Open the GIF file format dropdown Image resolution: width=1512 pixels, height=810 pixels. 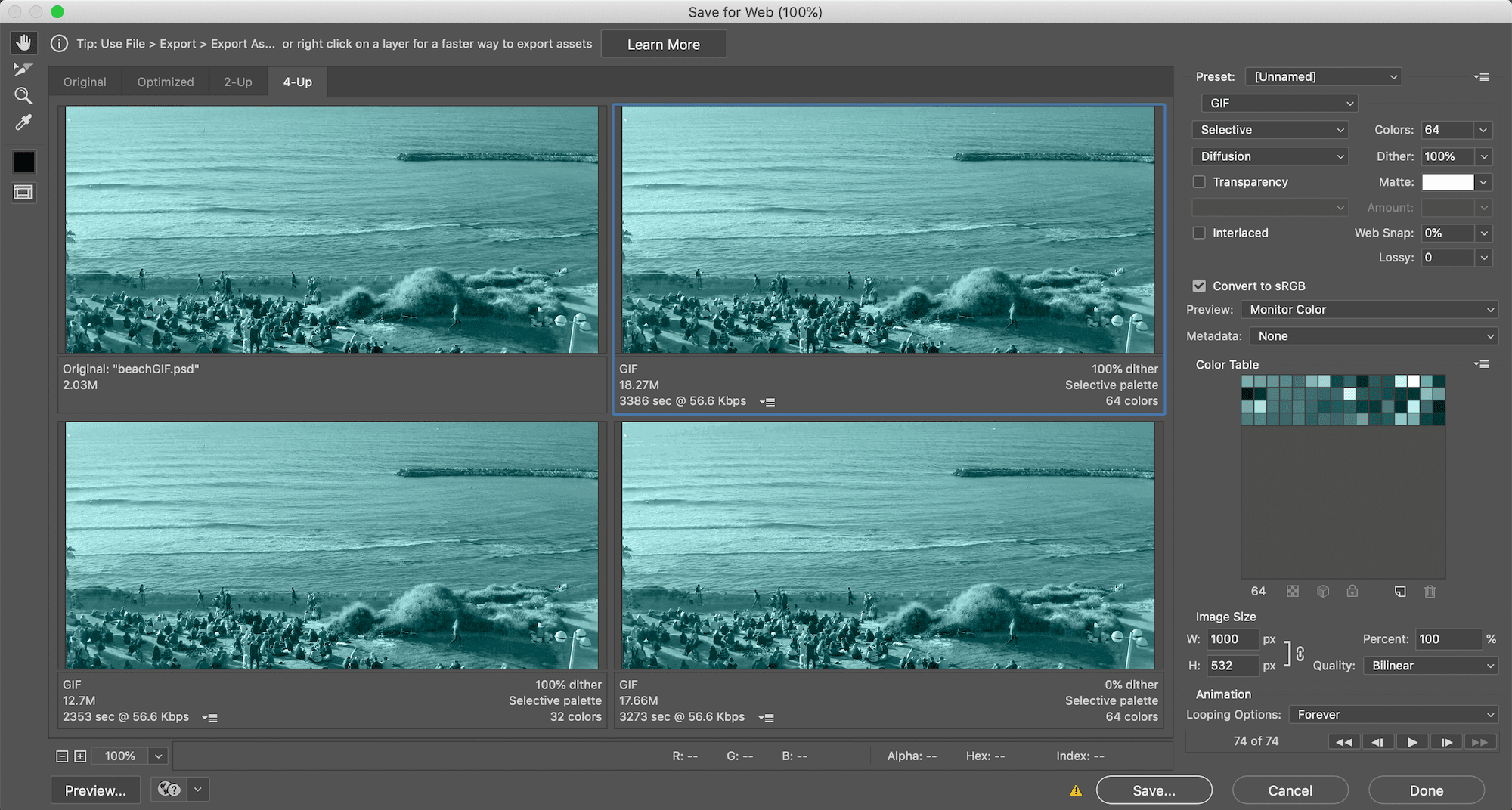pos(1279,103)
